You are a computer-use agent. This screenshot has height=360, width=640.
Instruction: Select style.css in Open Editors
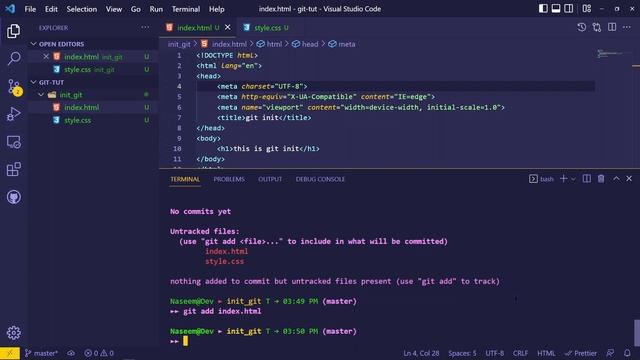click(x=93, y=69)
